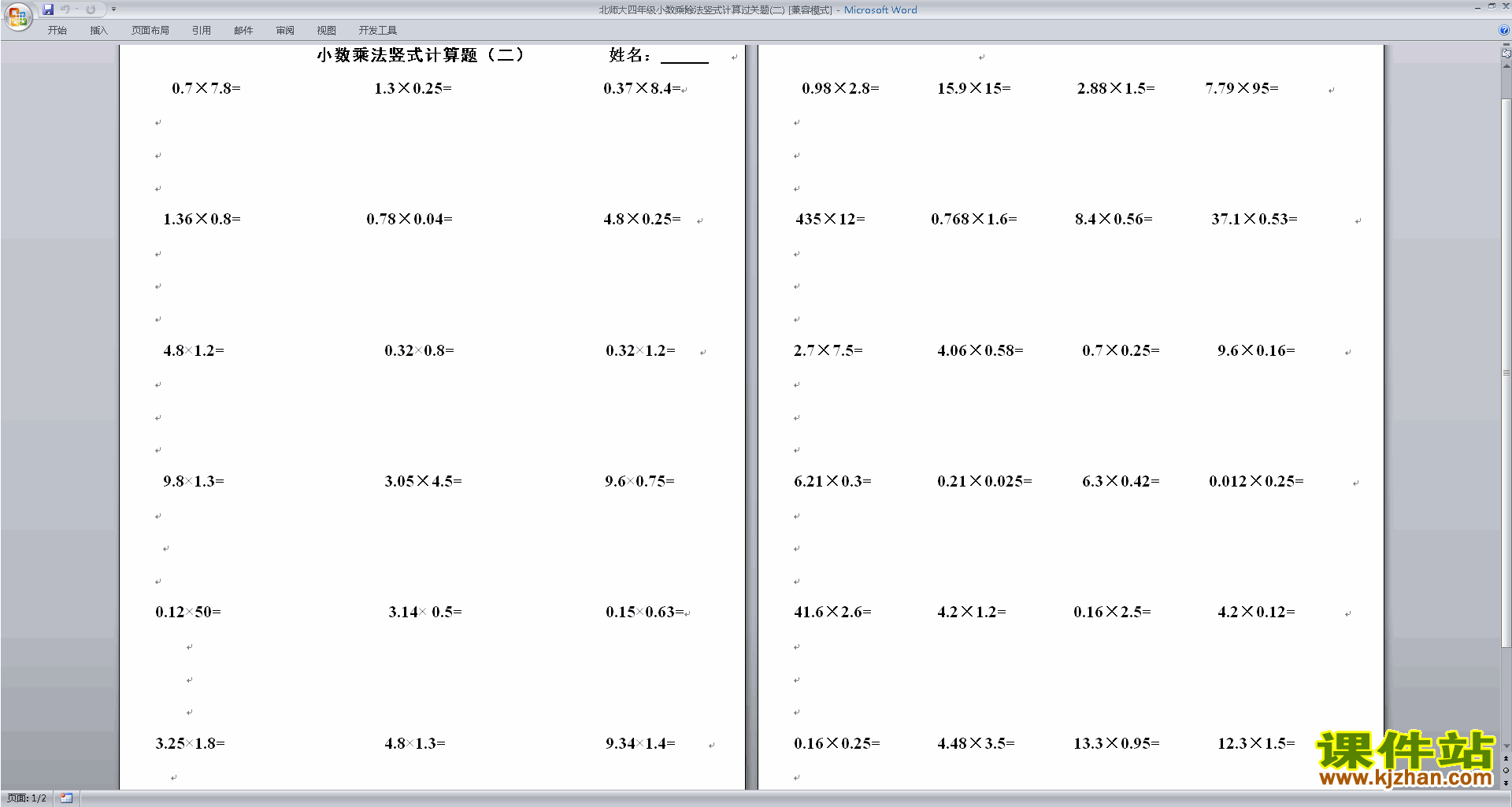
Task: Click the problem 0.21×0.025=
Action: [984, 481]
